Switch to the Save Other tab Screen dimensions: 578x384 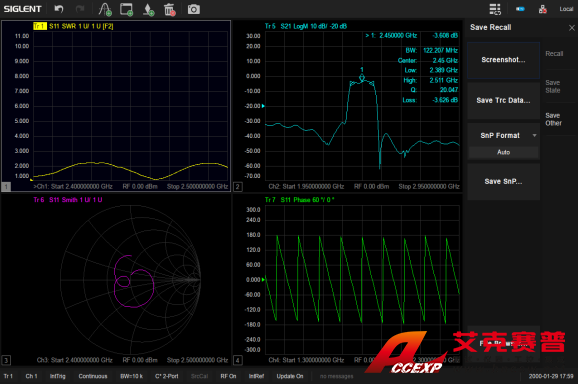pyautogui.click(x=553, y=119)
